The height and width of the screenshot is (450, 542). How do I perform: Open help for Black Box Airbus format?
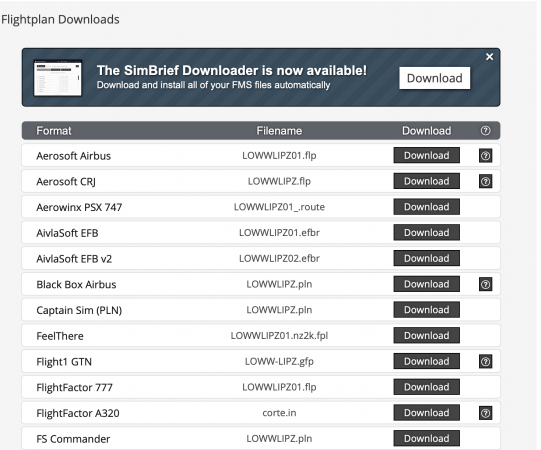(485, 284)
